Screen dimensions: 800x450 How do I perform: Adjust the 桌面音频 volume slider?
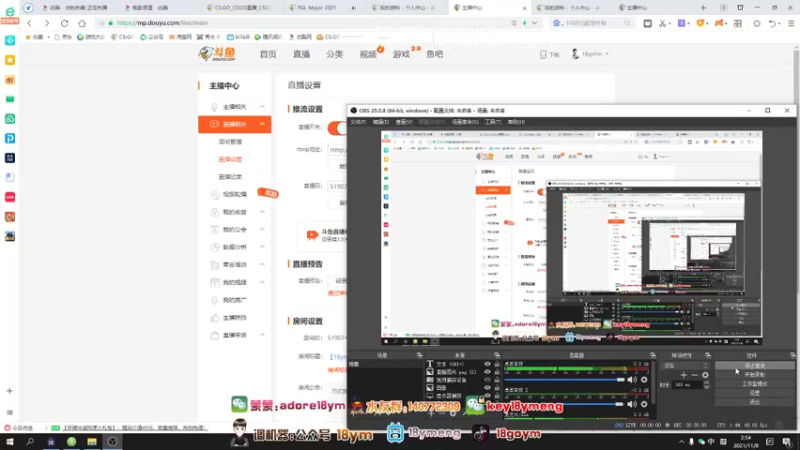point(564,380)
